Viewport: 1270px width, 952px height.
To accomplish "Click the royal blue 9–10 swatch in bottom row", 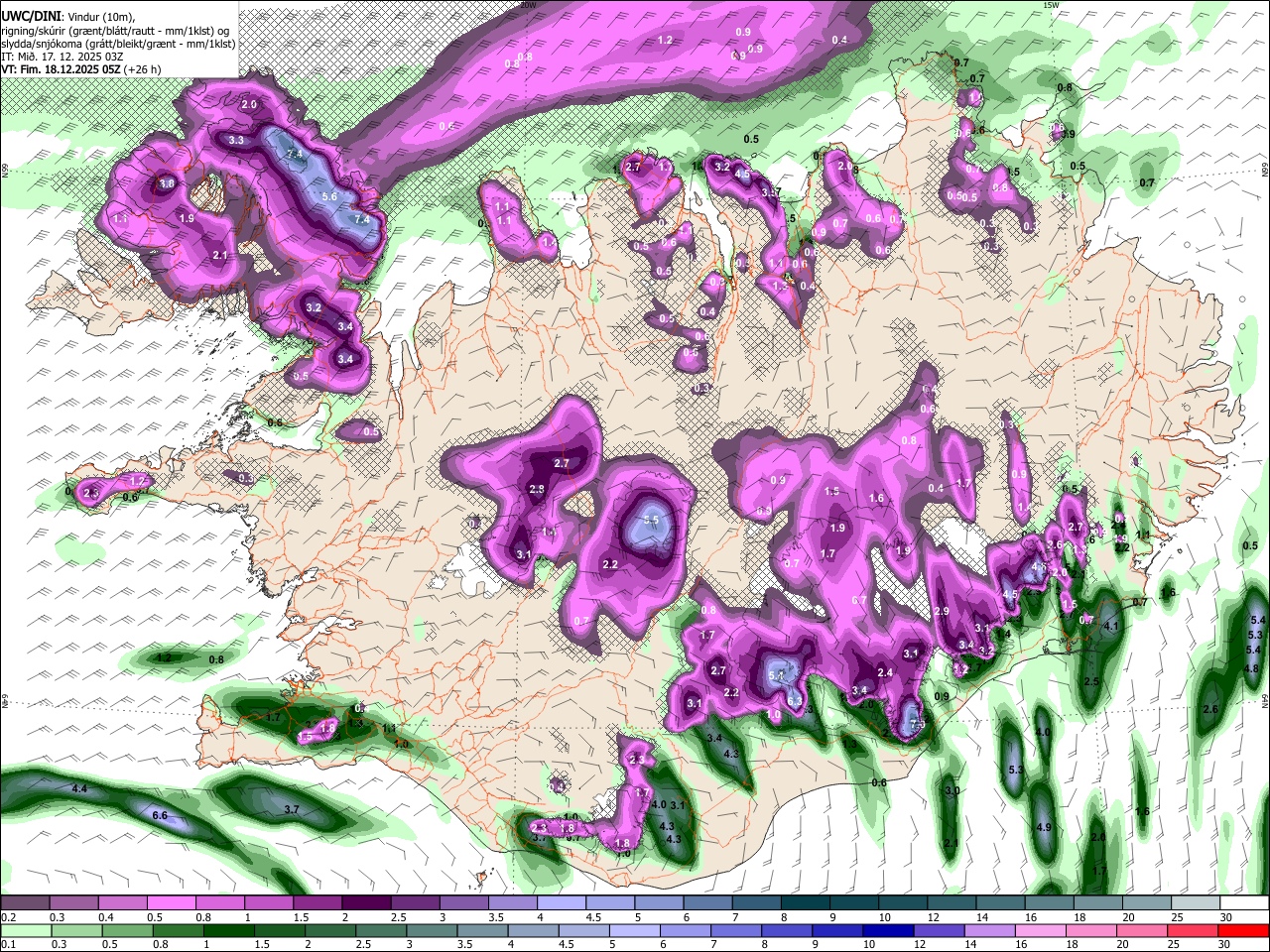I will [836, 930].
